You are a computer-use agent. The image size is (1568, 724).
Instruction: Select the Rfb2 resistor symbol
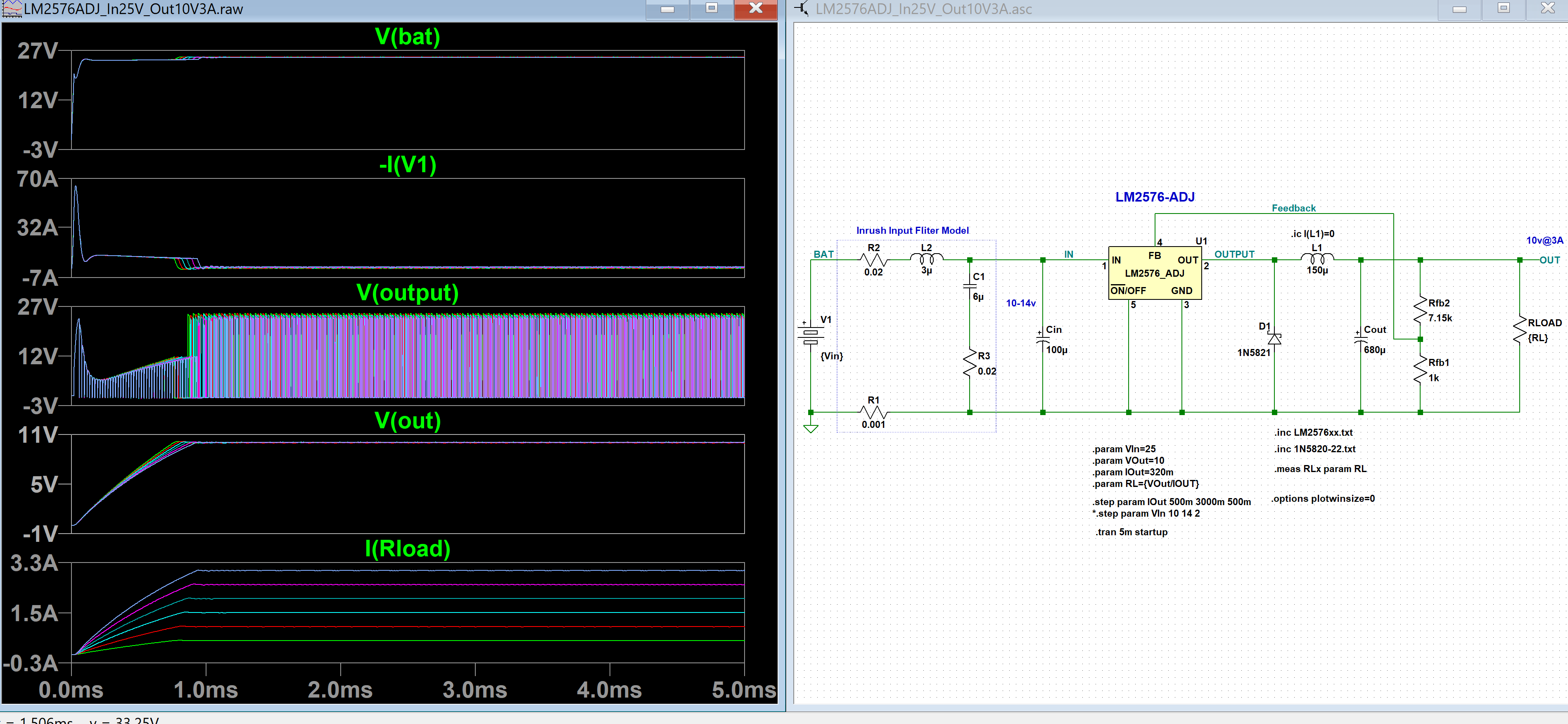point(1420,309)
